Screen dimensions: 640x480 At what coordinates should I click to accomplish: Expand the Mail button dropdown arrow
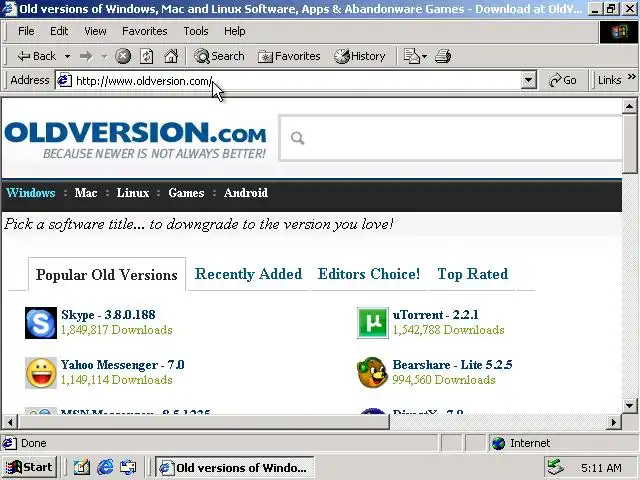pyautogui.click(x=424, y=56)
